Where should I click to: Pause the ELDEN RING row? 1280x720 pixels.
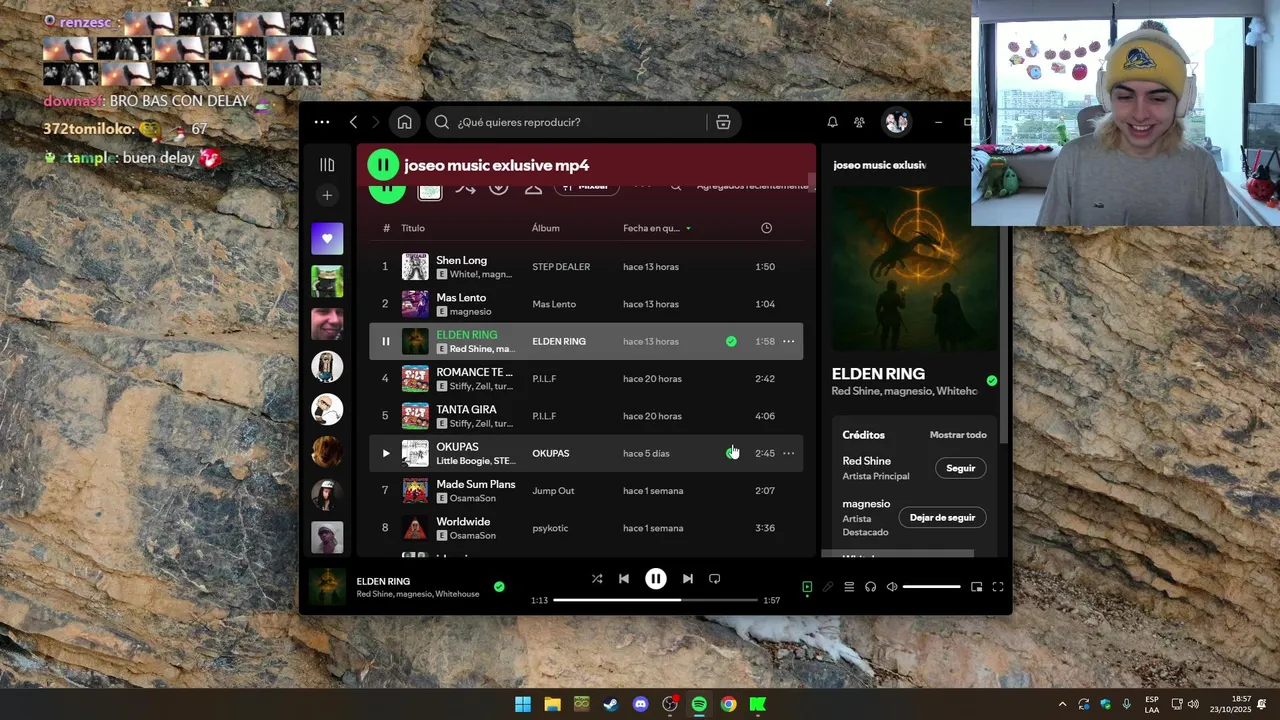385,341
